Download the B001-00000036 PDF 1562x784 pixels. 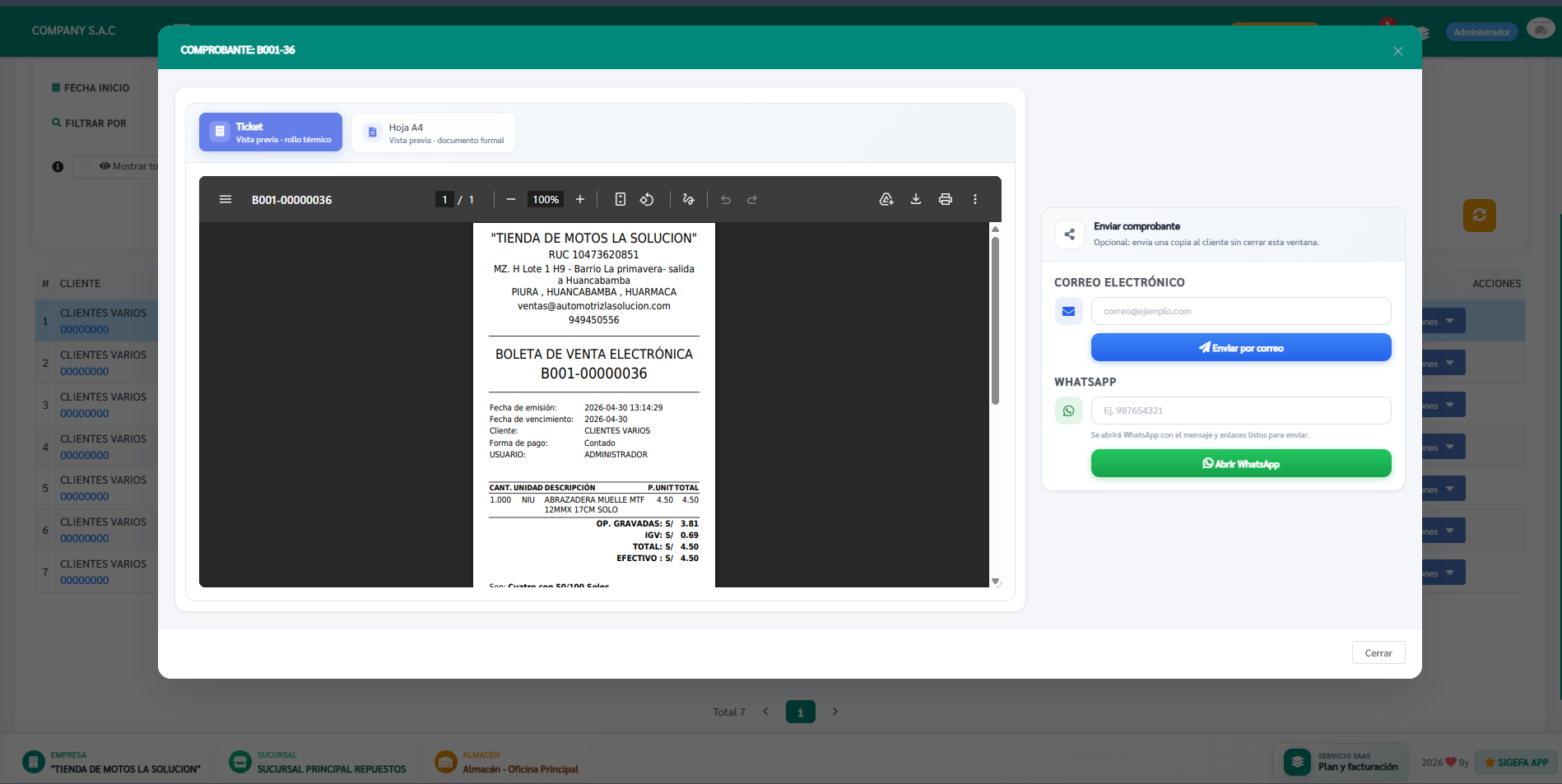point(916,199)
